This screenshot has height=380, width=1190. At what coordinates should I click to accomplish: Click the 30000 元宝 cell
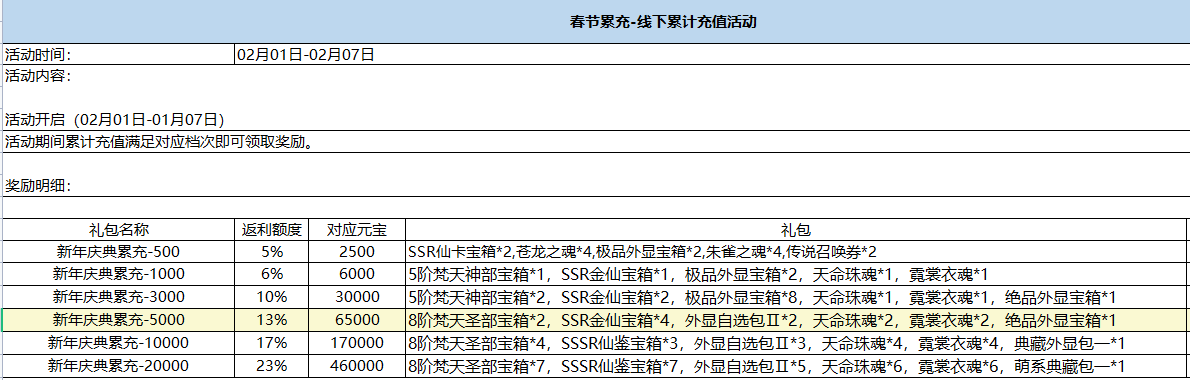357,297
